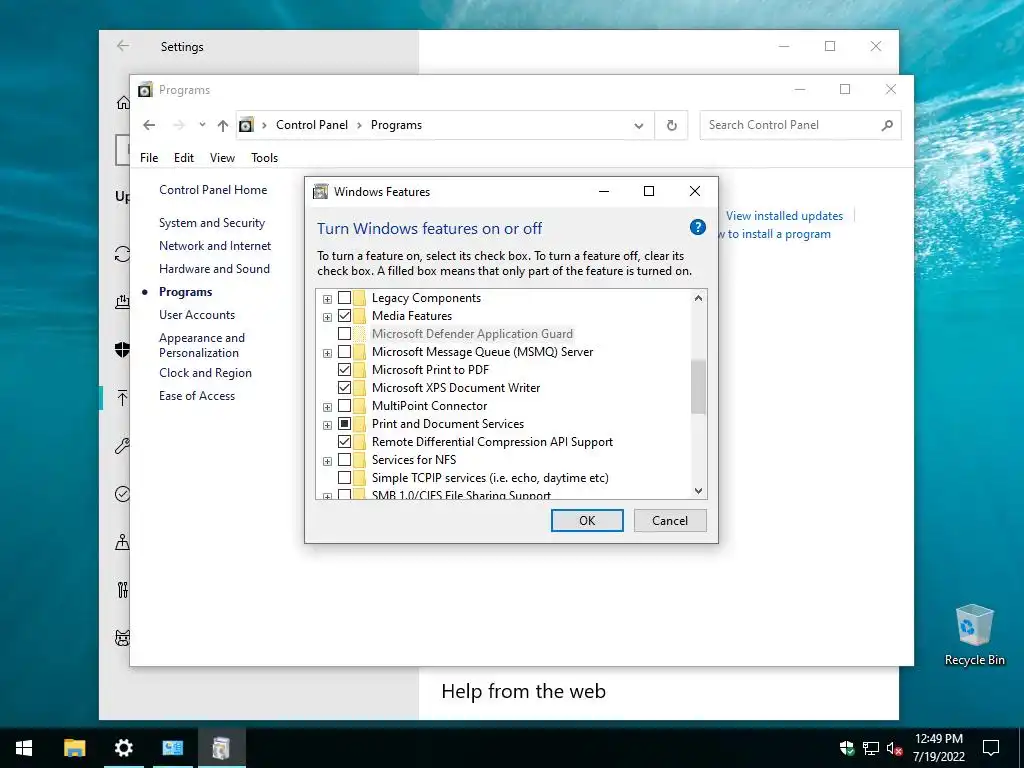Click the features list scroll up arrow
1024x768 pixels.
tap(698, 298)
